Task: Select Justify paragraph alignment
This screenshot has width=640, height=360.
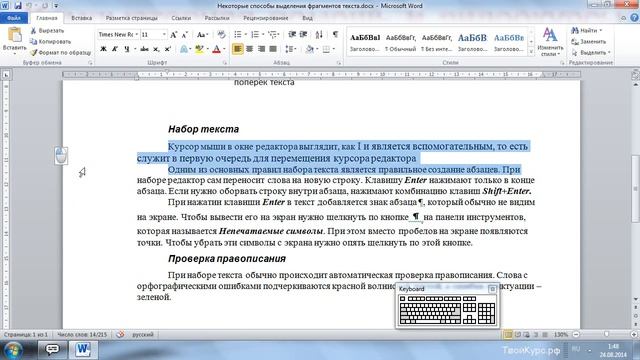Action: (273, 49)
